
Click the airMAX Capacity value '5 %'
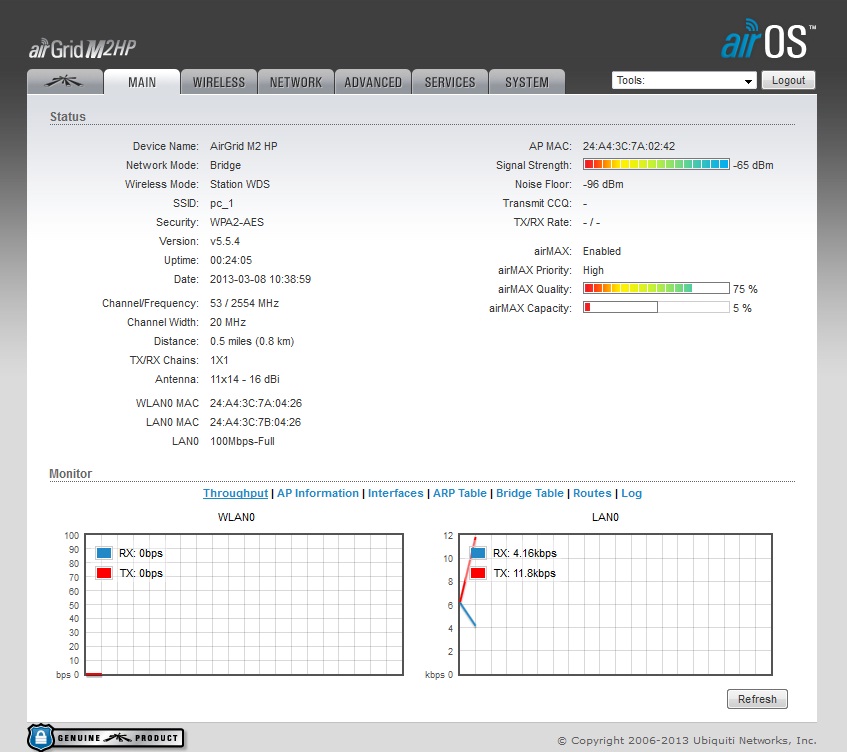742,308
